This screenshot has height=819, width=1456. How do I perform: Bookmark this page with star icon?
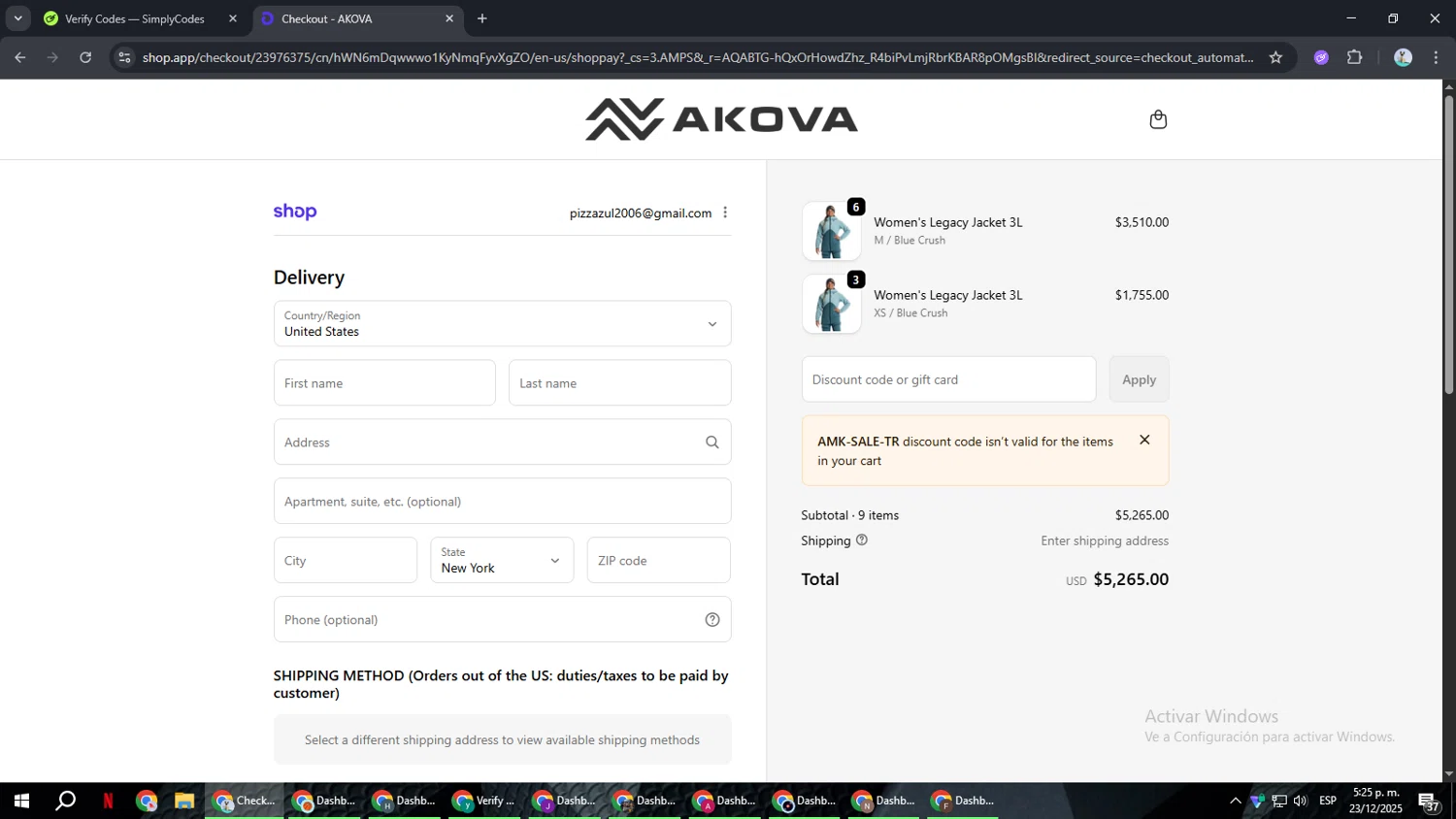pyautogui.click(x=1275, y=57)
